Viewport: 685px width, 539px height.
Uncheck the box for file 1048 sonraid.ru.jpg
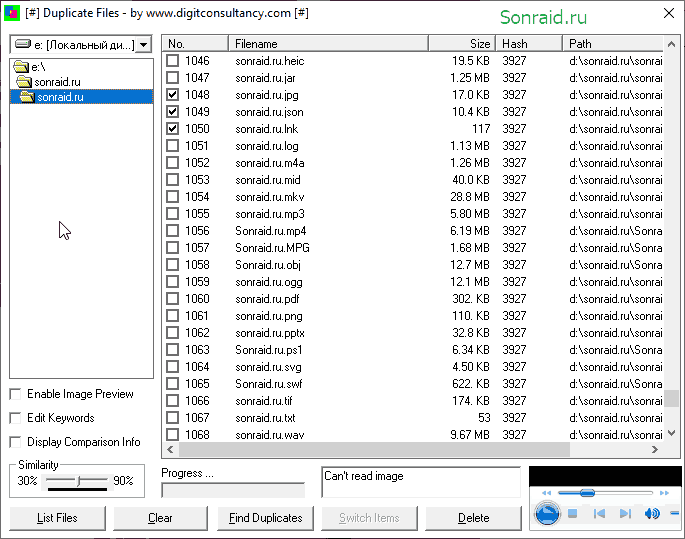tap(173, 94)
